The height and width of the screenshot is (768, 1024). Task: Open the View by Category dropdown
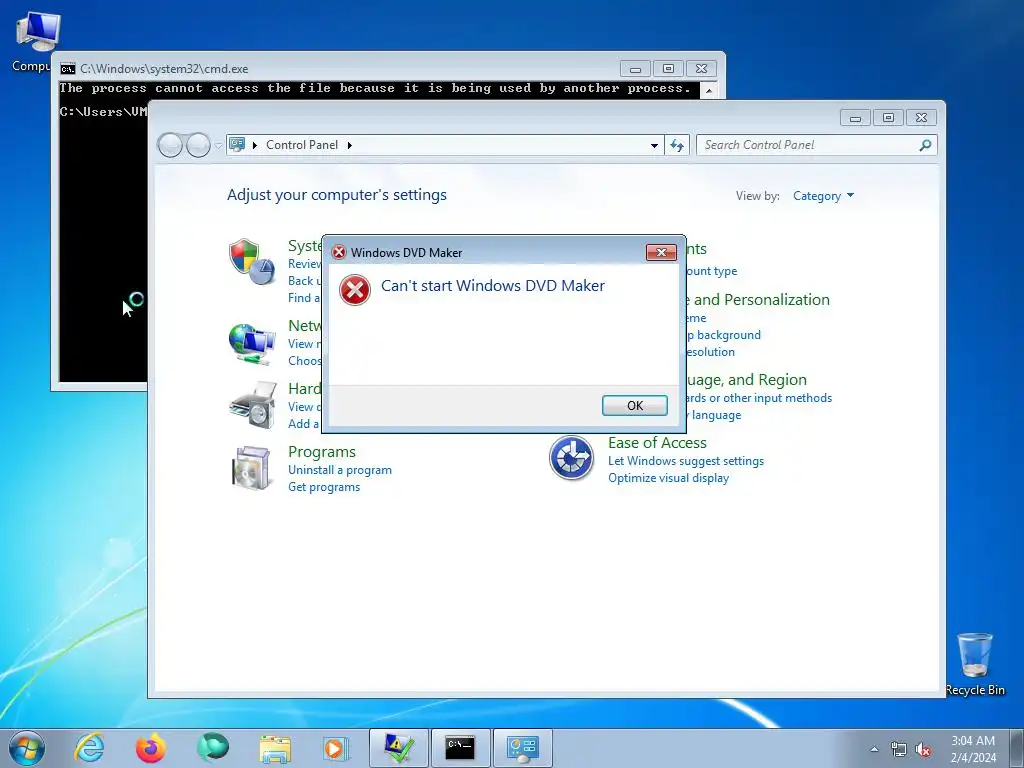click(823, 196)
